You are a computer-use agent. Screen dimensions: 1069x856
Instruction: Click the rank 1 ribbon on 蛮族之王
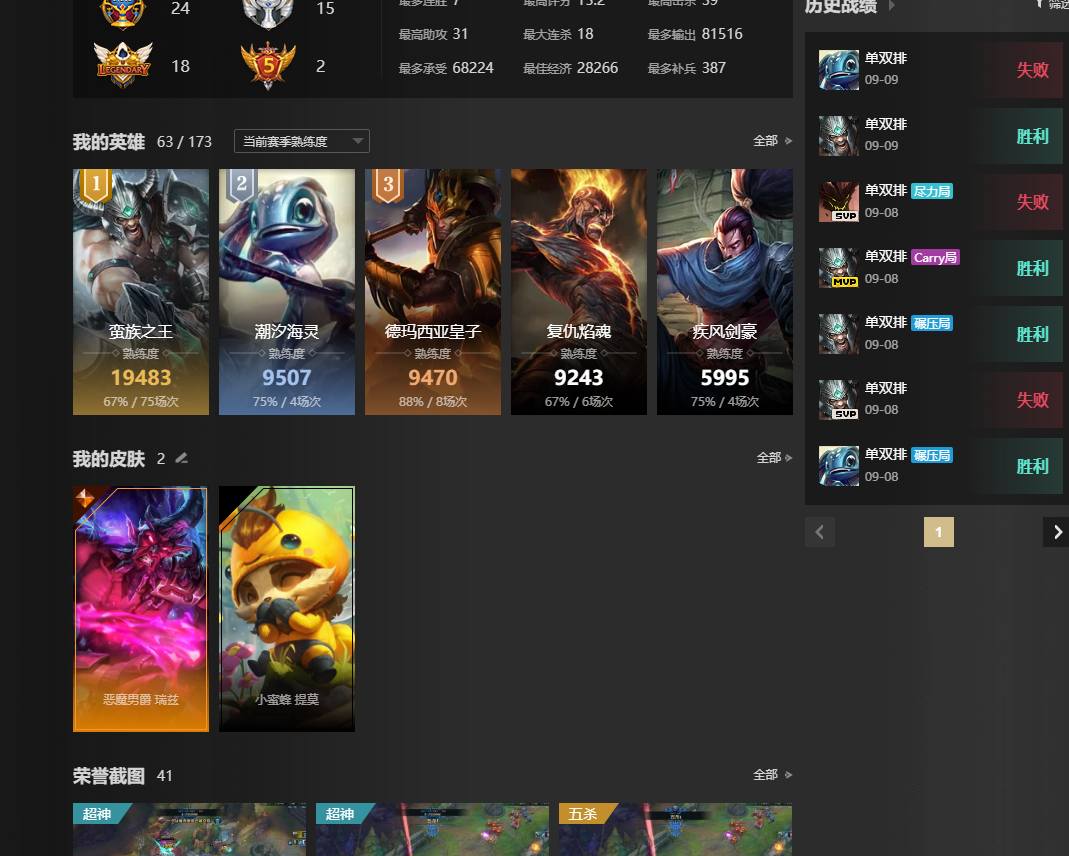tap(95, 185)
